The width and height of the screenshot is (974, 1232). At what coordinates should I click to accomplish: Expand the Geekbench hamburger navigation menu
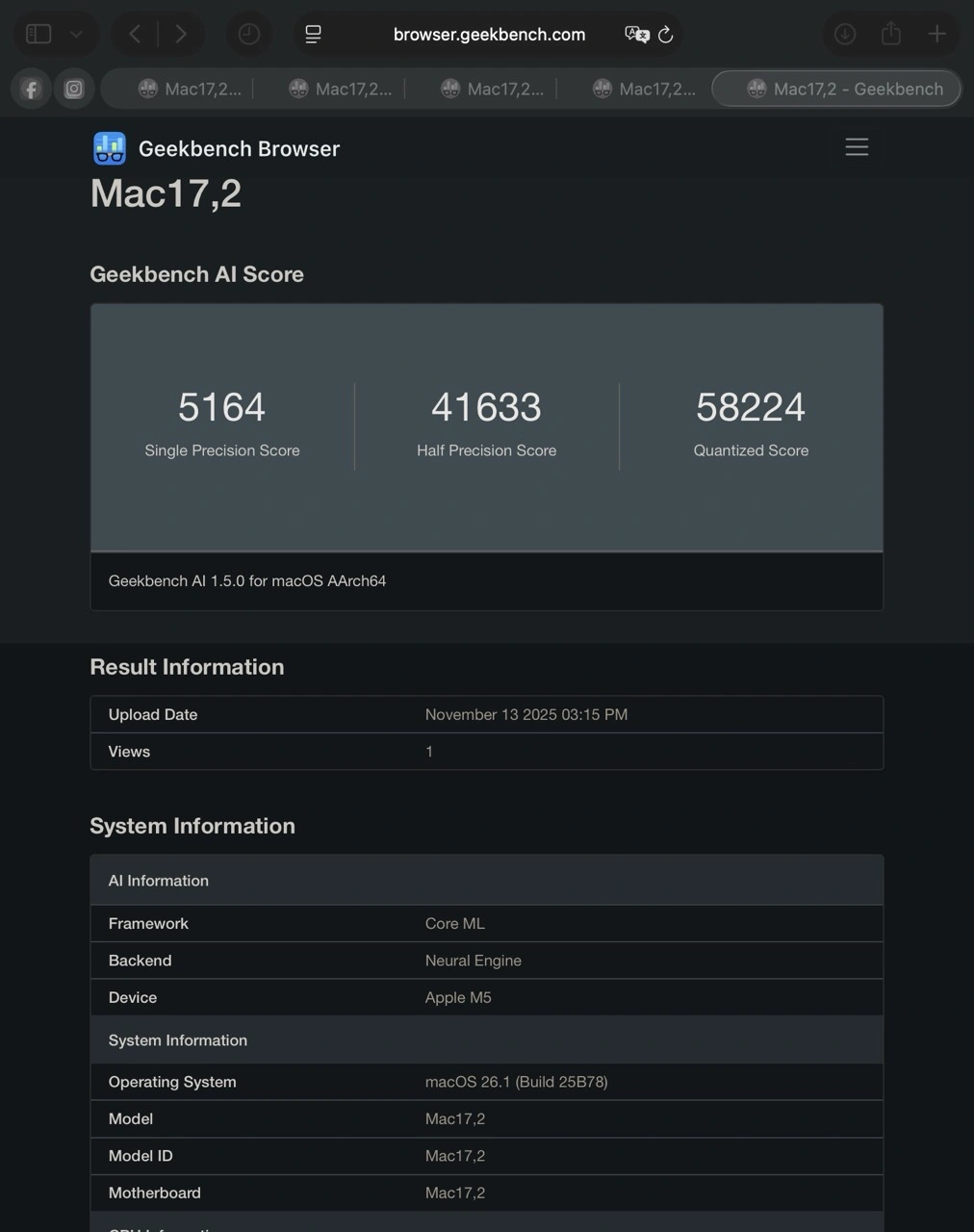pos(857,147)
